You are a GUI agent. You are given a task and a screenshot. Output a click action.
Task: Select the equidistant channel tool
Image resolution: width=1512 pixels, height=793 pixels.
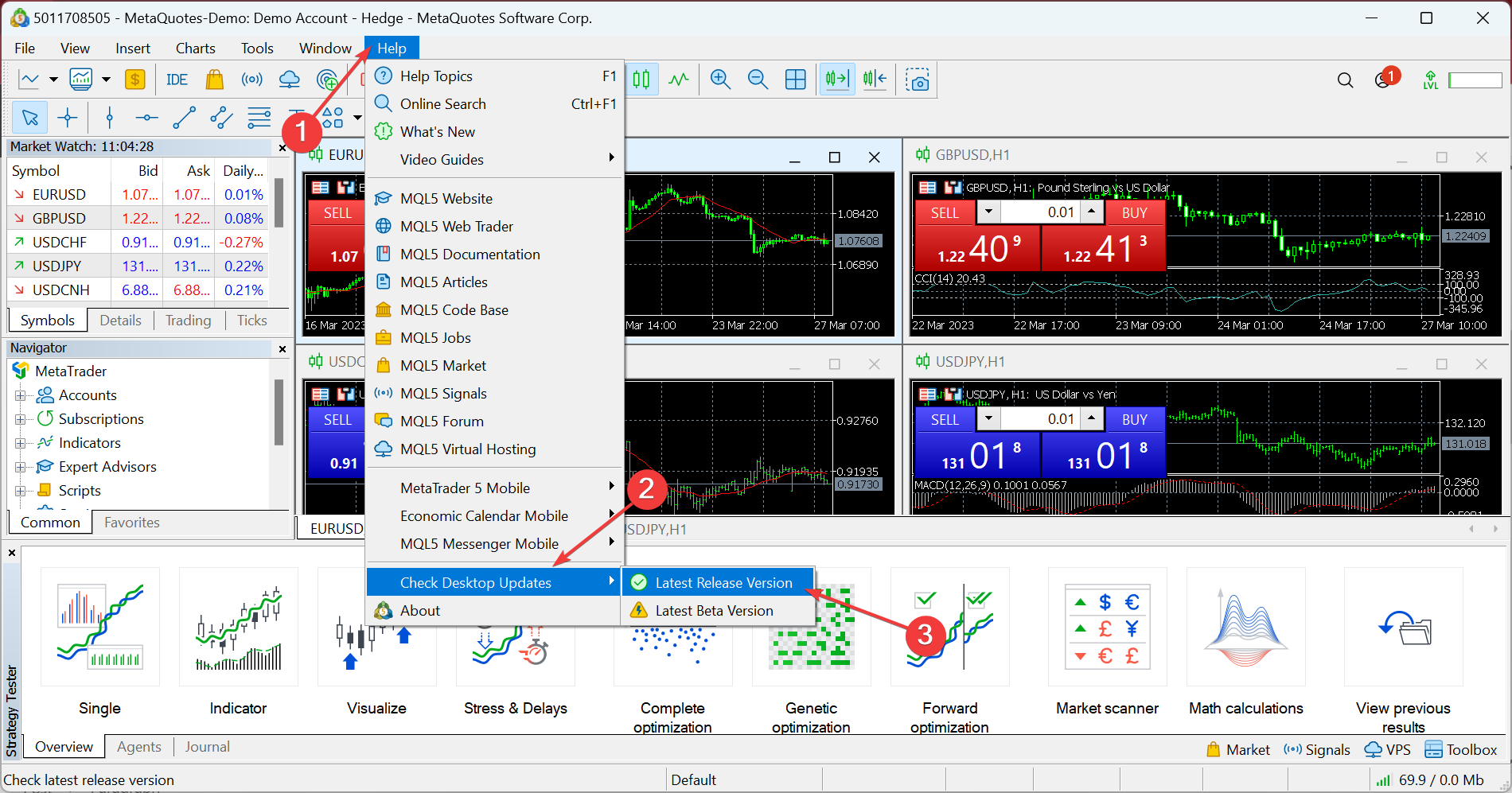221,119
